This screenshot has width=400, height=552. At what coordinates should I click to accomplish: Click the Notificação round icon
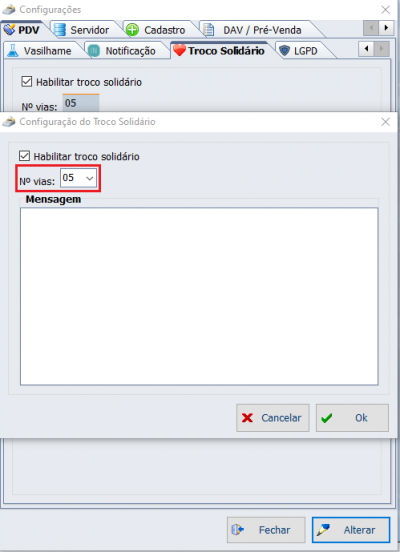pos(94,51)
